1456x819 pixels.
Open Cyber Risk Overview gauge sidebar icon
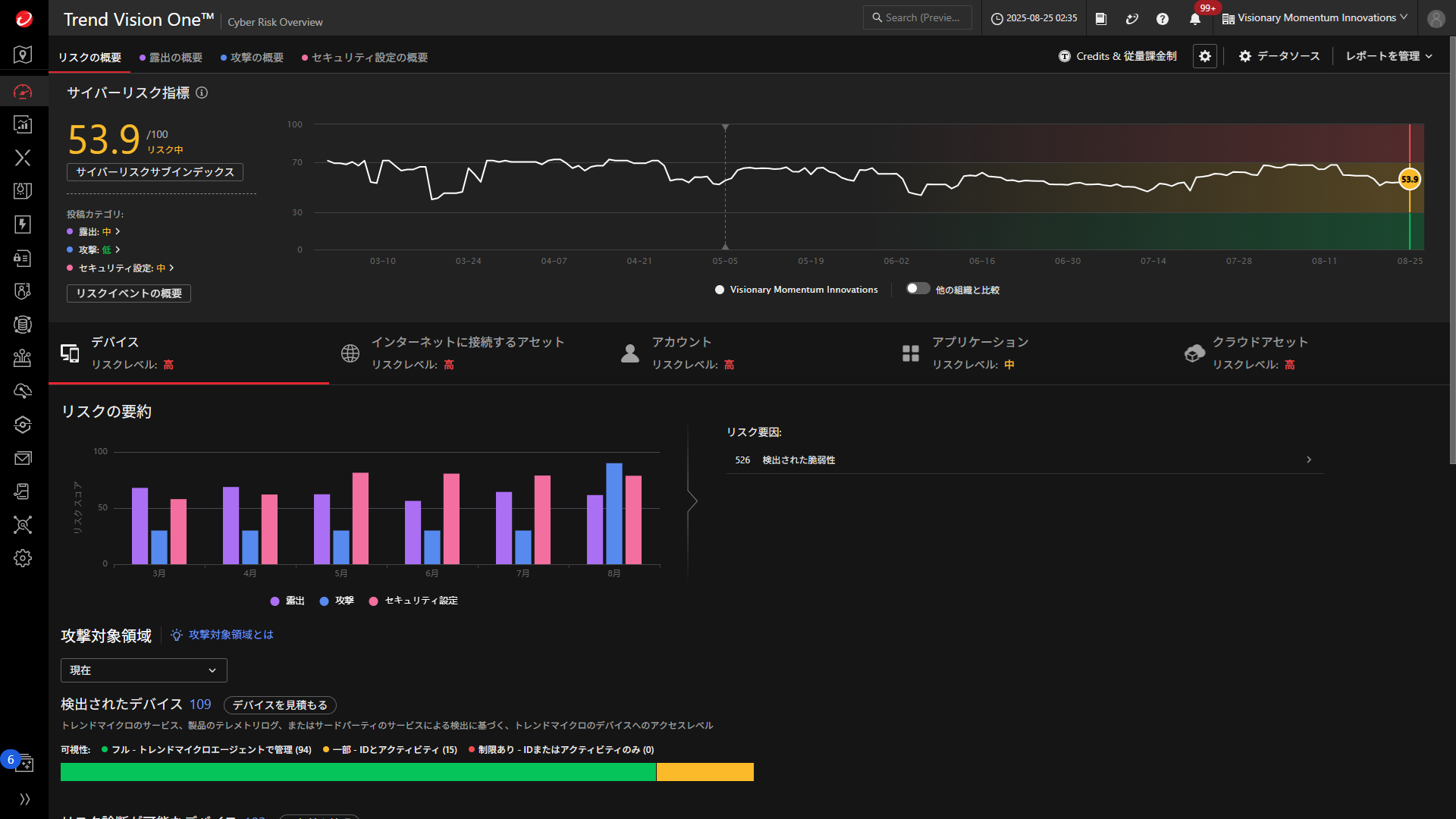click(23, 92)
